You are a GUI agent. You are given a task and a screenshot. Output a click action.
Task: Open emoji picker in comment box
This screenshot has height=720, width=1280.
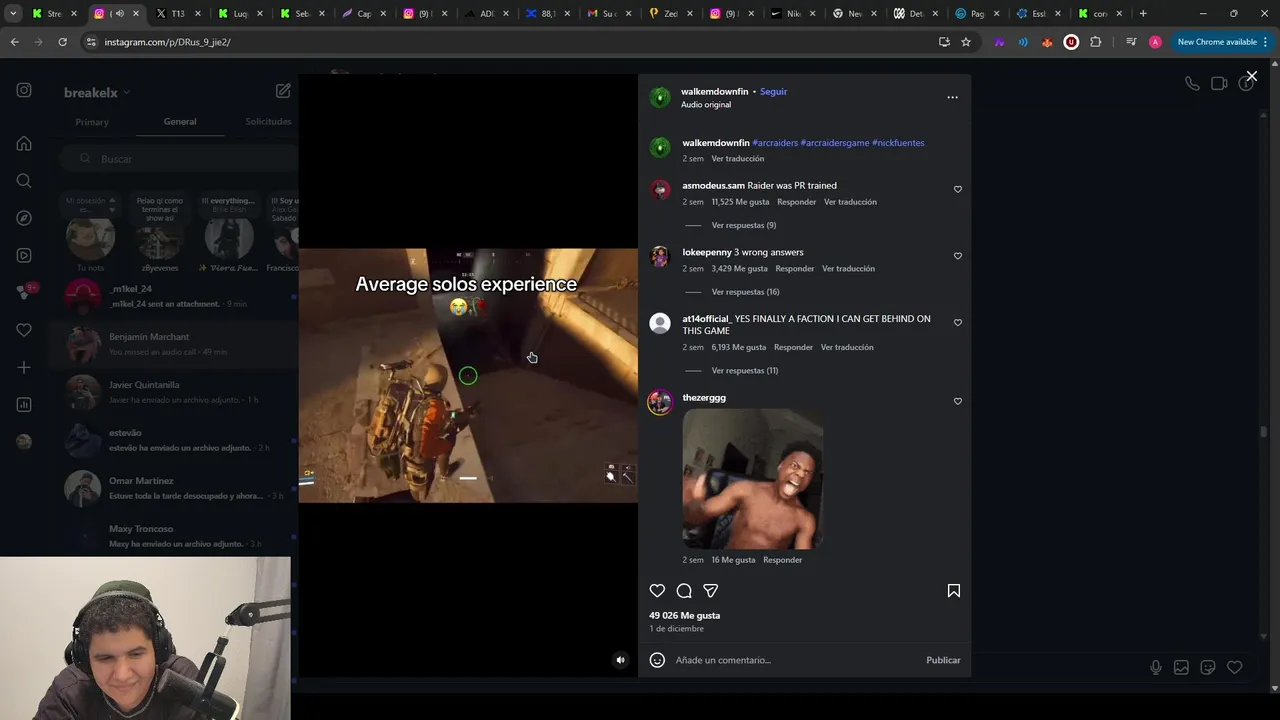[x=657, y=660]
